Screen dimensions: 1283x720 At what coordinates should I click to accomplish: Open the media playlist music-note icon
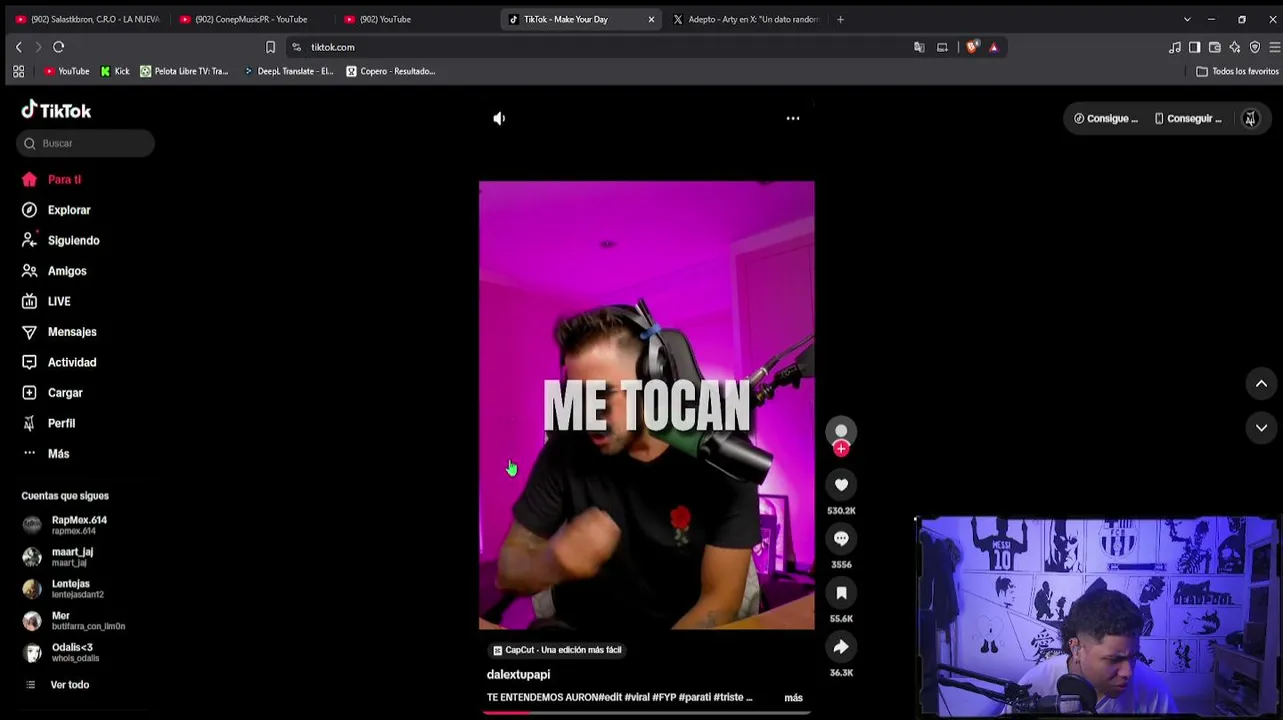pyautogui.click(x=1174, y=47)
